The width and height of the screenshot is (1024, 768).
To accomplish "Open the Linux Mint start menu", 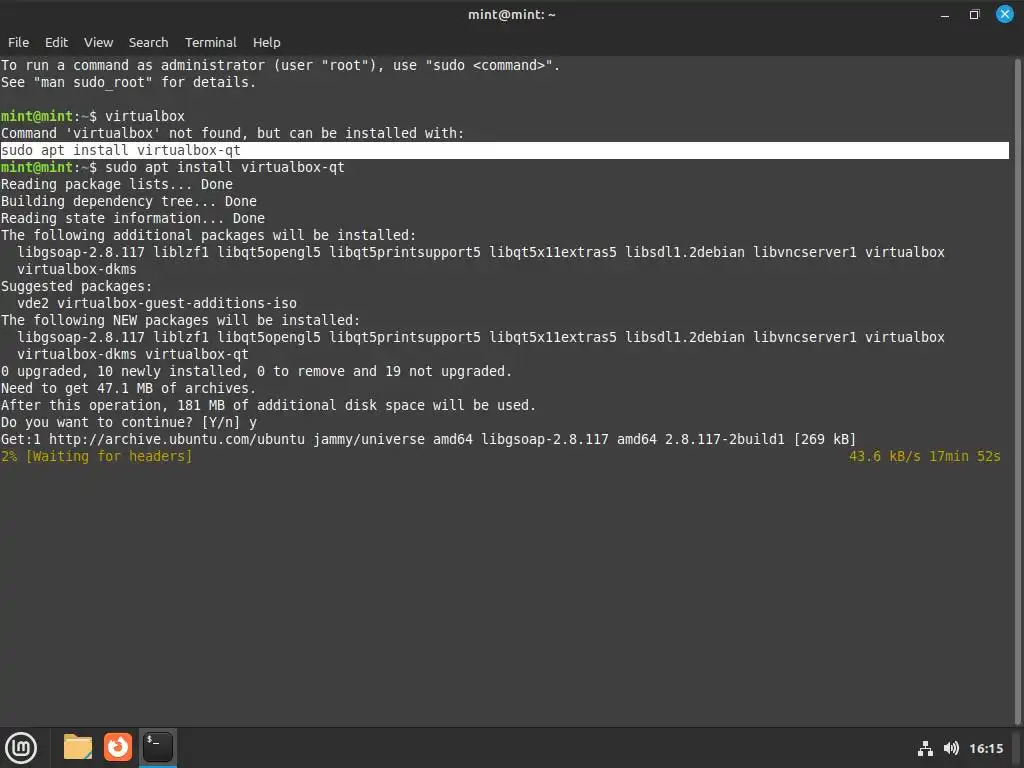I will [x=21, y=748].
